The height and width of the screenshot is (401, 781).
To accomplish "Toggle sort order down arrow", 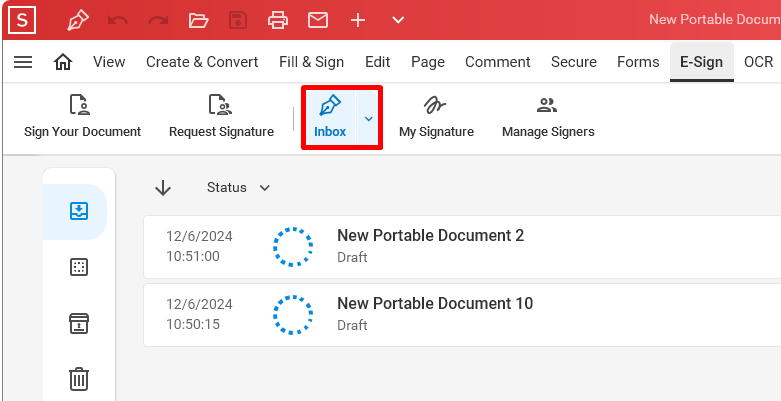I will [163, 188].
